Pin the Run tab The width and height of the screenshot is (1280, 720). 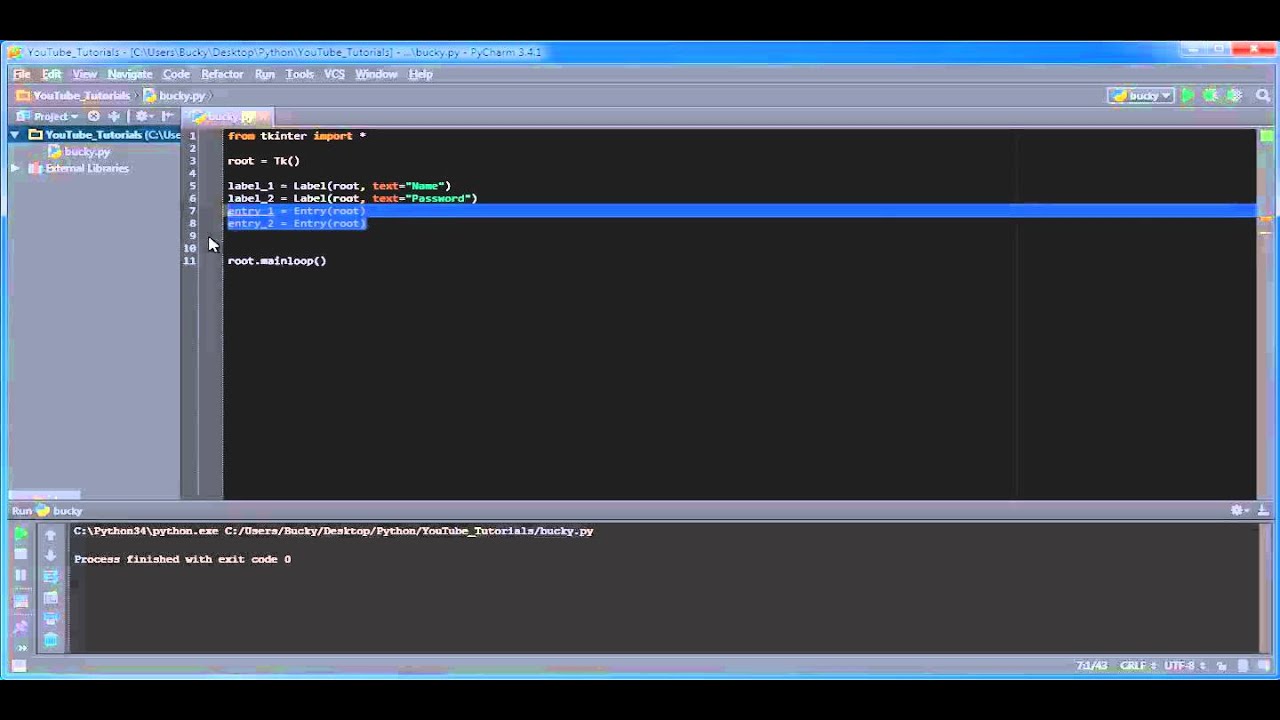(x=20, y=627)
